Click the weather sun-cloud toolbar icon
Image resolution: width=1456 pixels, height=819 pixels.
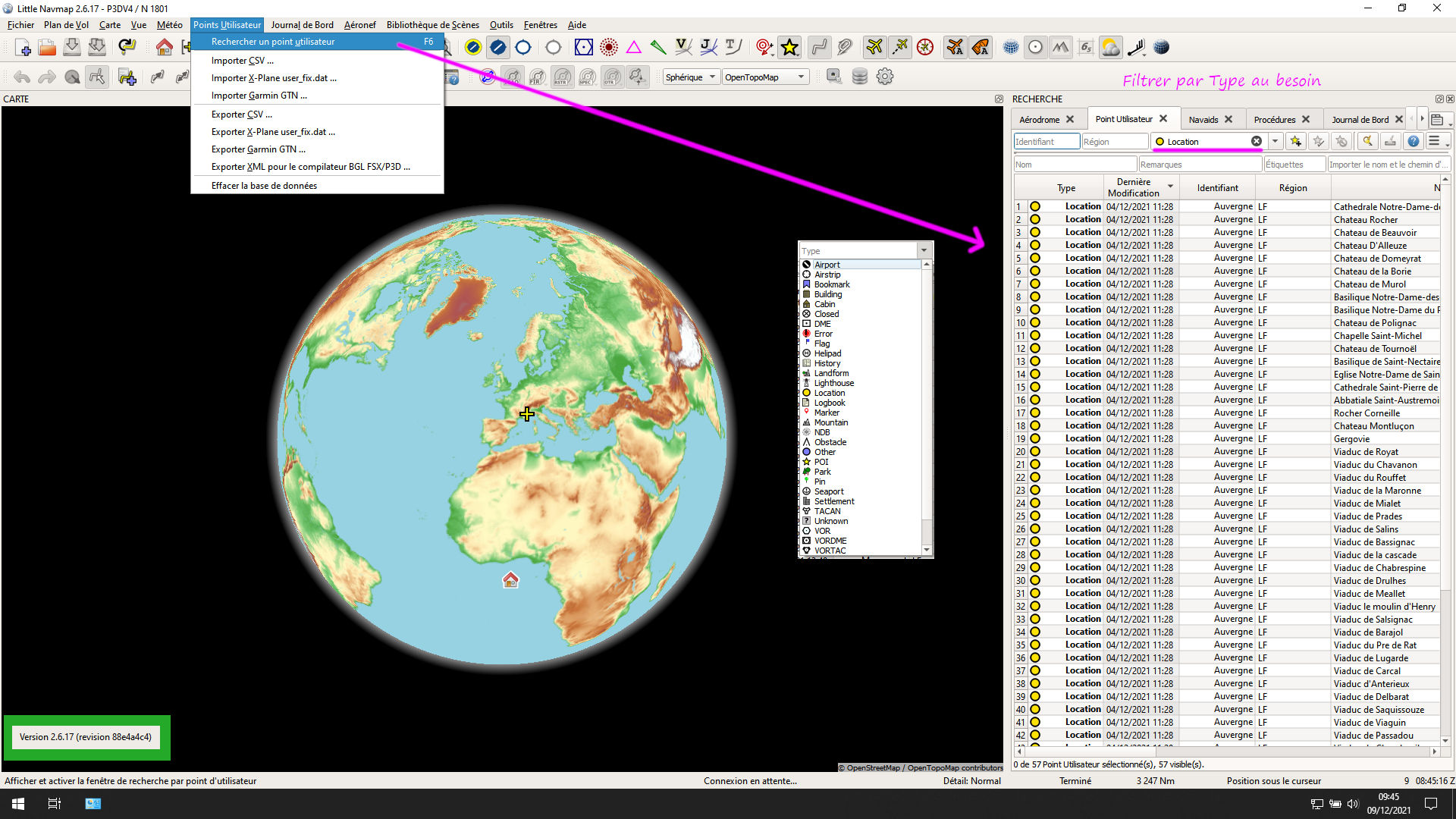(1110, 48)
